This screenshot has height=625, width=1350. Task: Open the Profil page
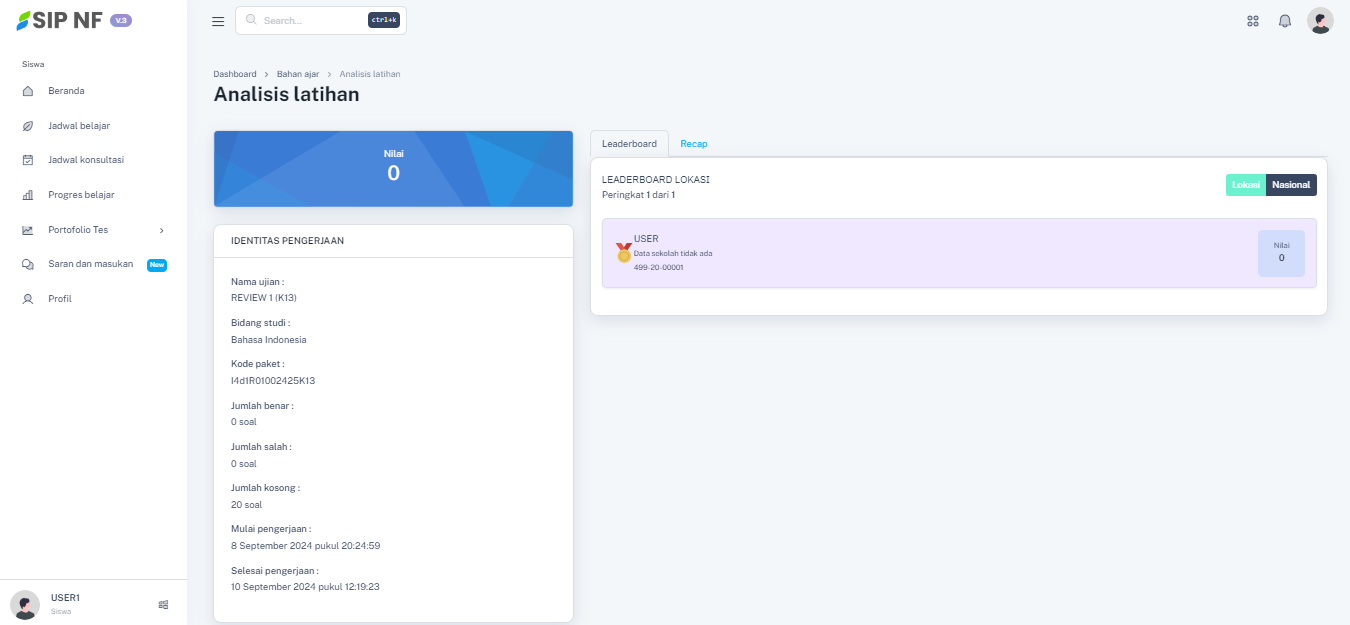click(60, 299)
